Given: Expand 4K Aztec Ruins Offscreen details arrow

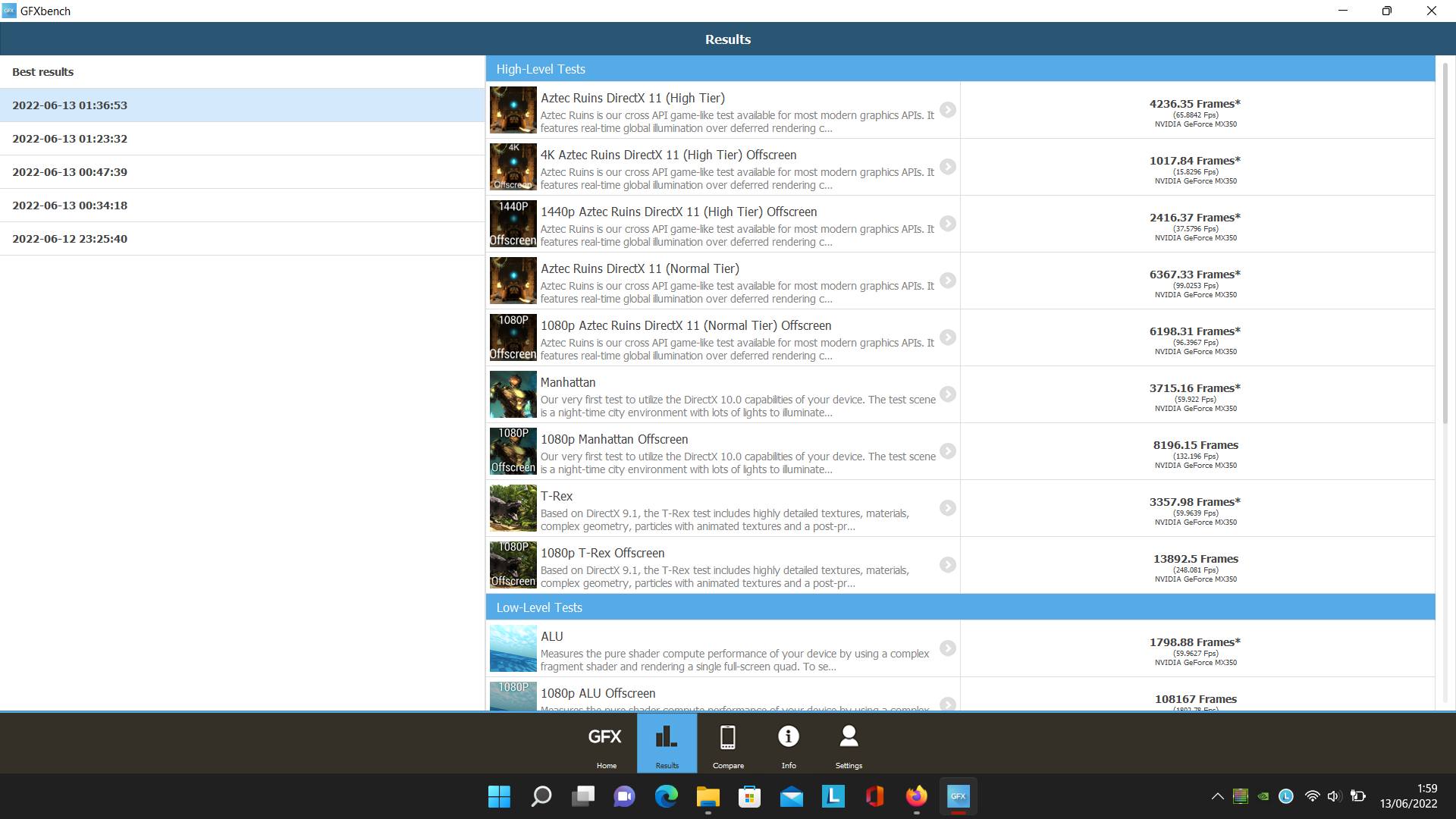Looking at the screenshot, I should coord(948,167).
